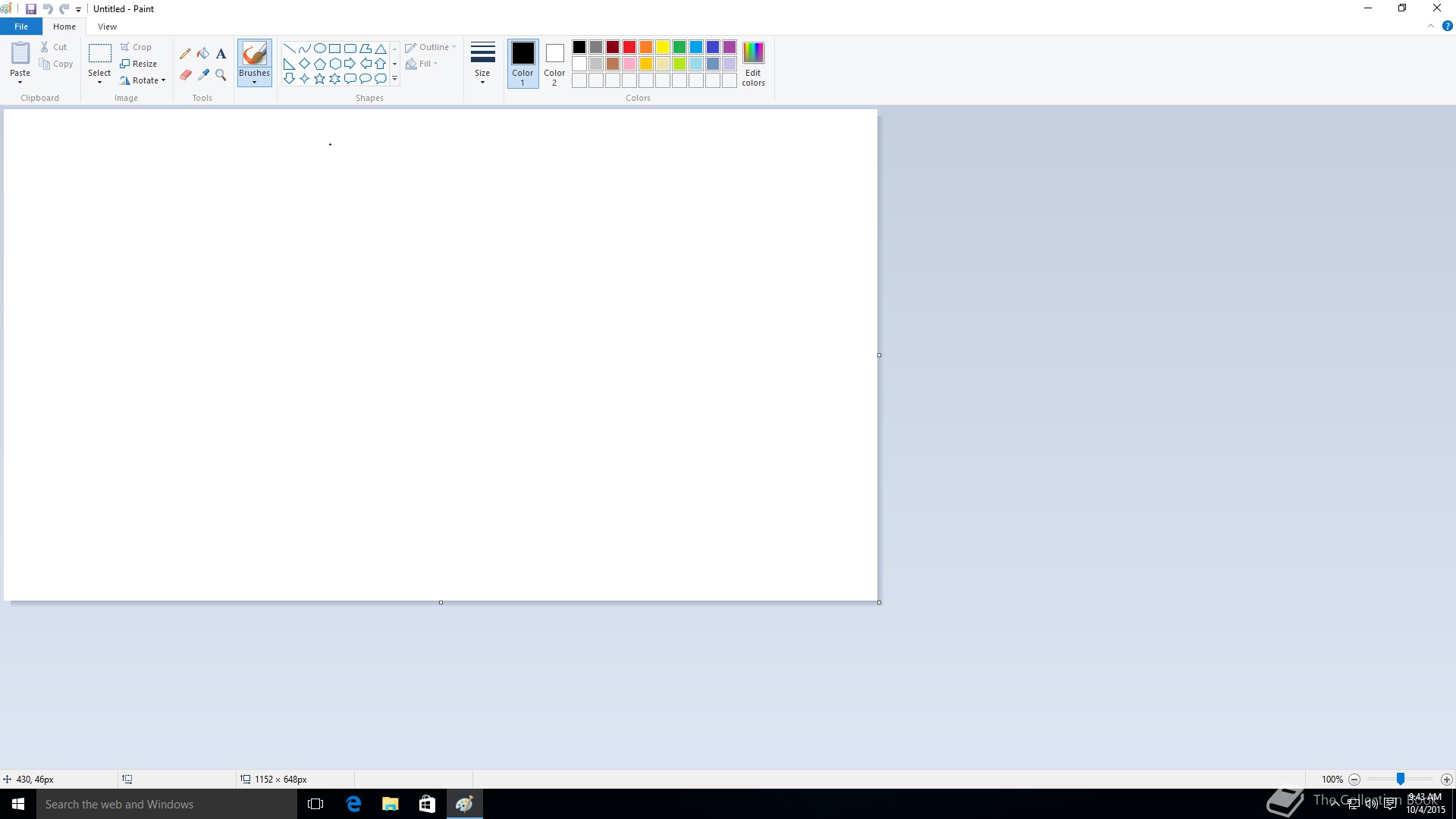
Task: Select the Color picker tool
Action: coord(203,75)
